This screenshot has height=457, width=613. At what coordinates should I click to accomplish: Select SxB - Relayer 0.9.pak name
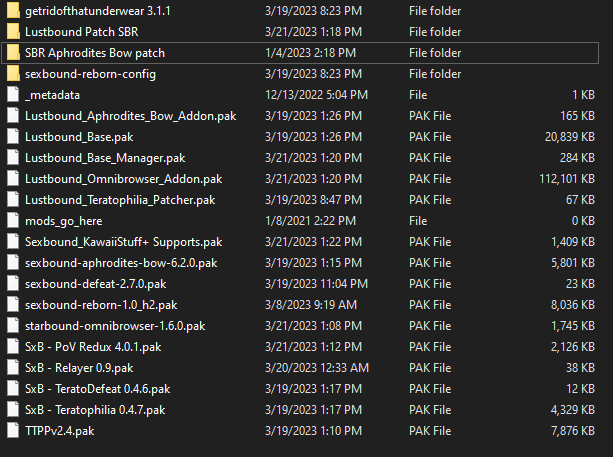(x=79, y=368)
